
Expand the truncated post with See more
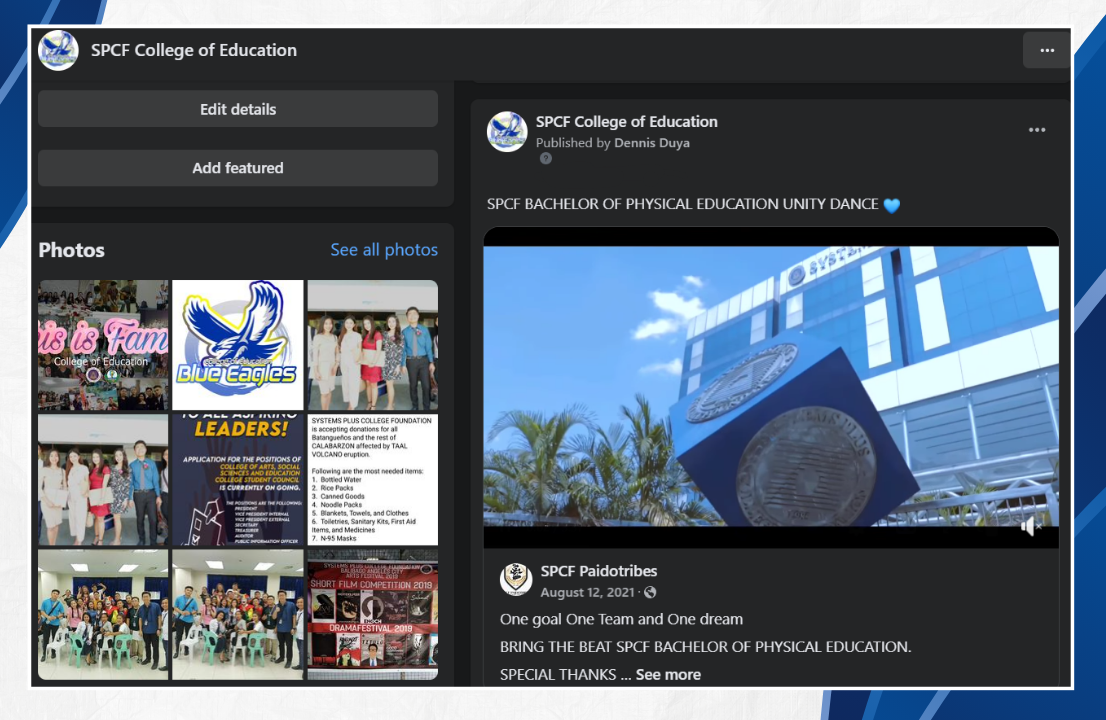click(668, 675)
